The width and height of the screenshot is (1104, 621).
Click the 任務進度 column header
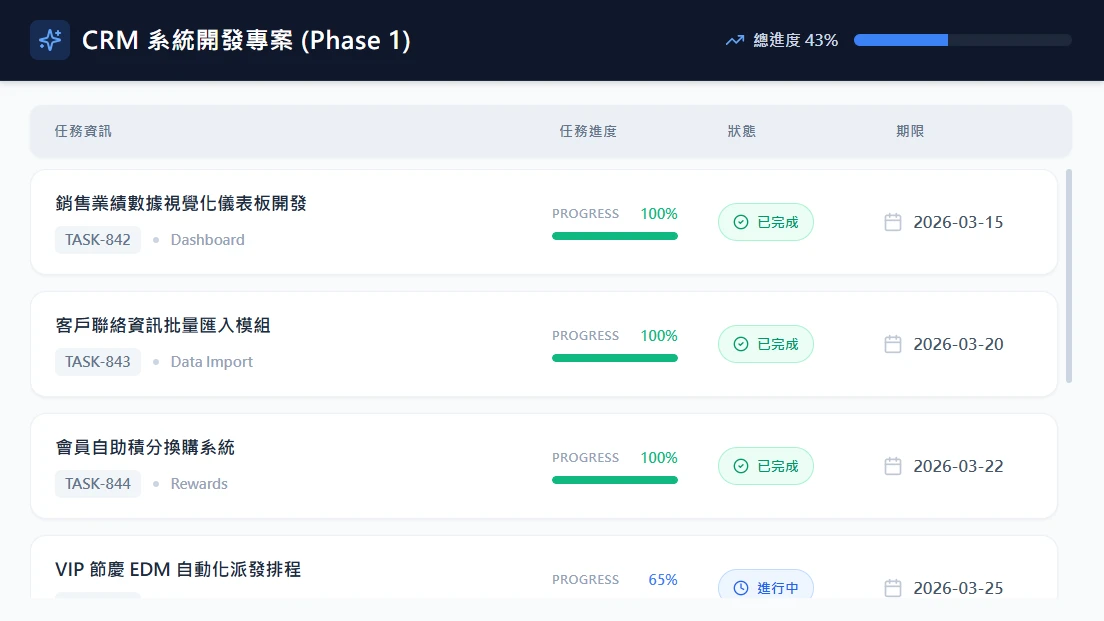588,131
